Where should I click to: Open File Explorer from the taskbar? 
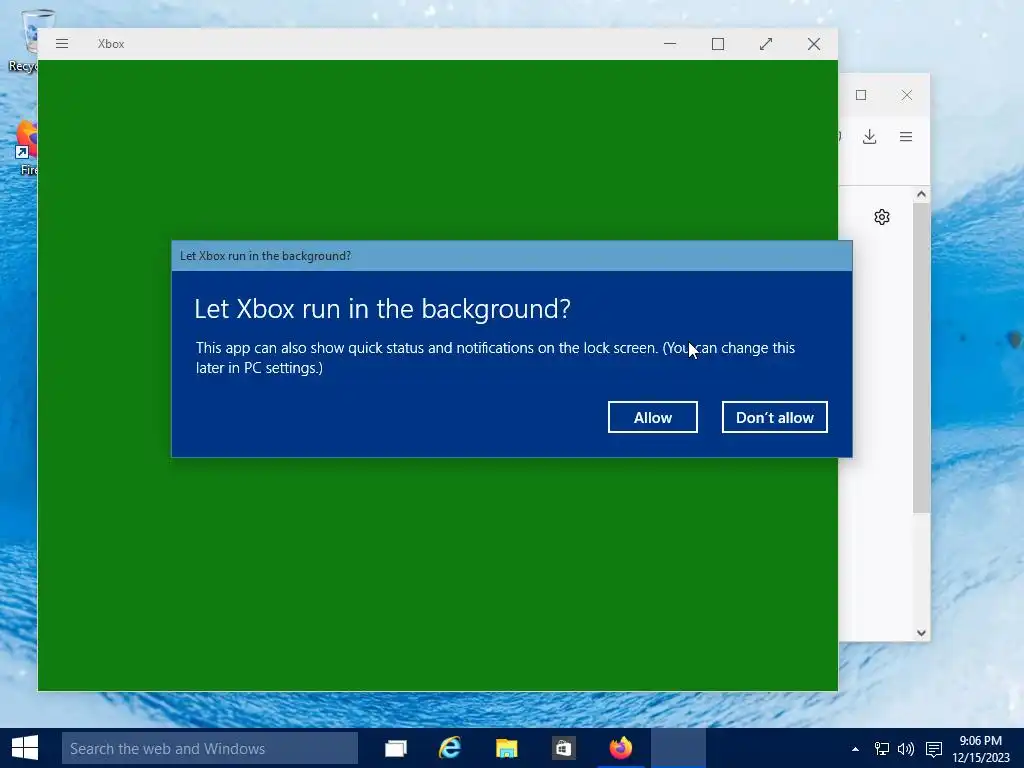pos(506,748)
